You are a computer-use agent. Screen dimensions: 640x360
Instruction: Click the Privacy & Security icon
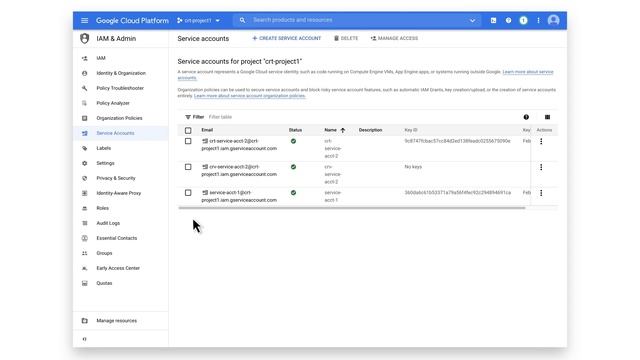tap(84, 178)
